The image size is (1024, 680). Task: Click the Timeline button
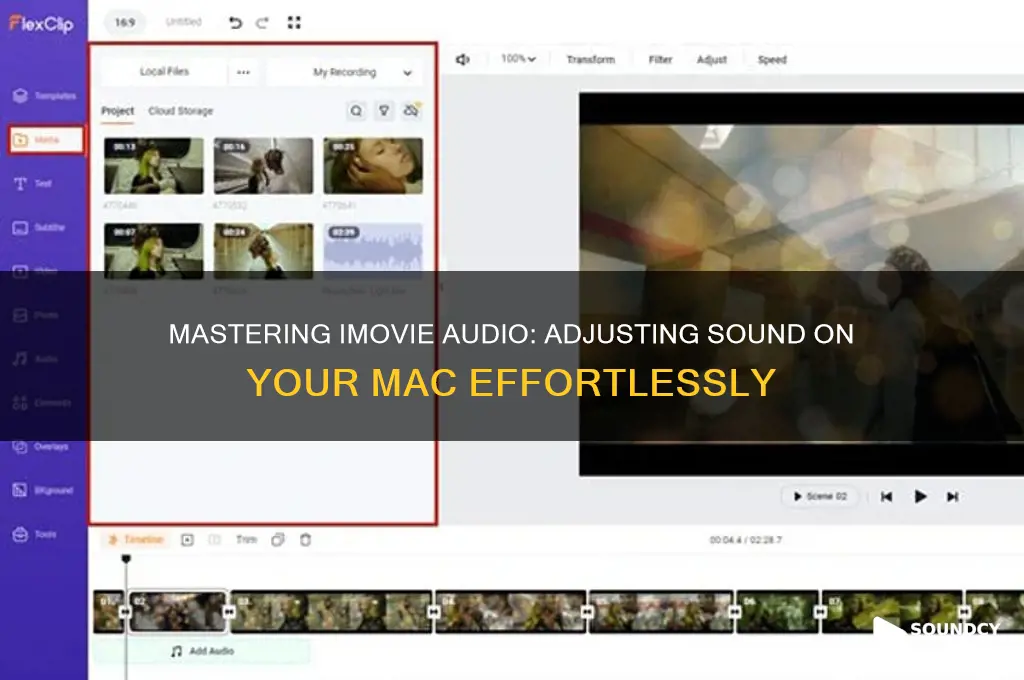135,540
